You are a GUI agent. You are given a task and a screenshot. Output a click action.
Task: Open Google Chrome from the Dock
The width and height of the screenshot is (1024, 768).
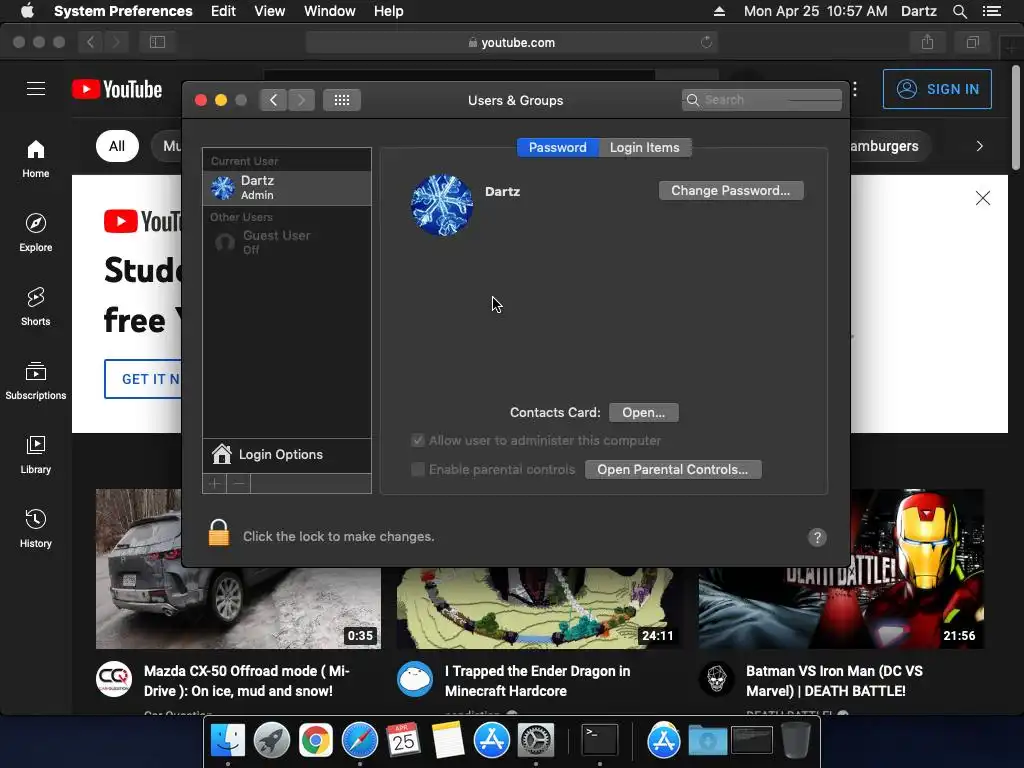pyautogui.click(x=315, y=741)
